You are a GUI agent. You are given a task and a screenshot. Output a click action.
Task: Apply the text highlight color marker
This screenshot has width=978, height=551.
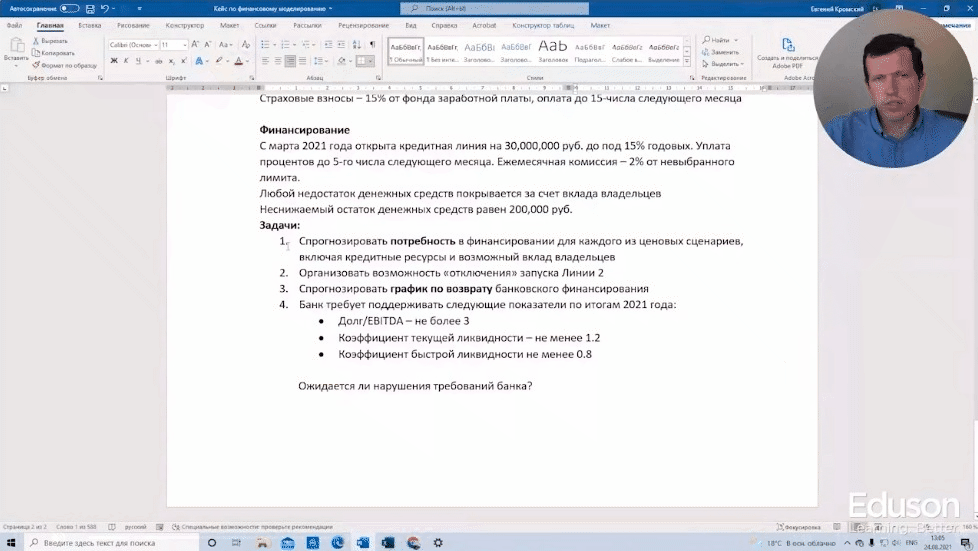(219, 61)
